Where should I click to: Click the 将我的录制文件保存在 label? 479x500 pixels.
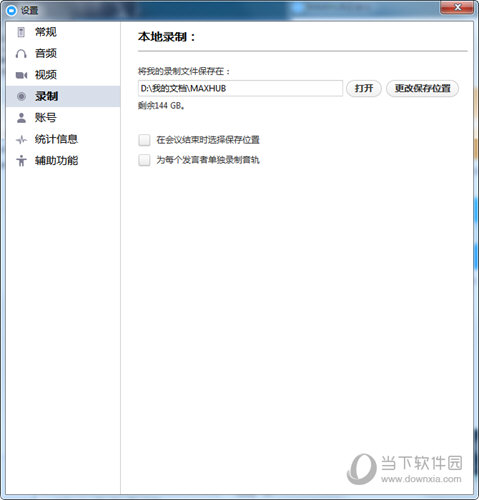pos(184,71)
